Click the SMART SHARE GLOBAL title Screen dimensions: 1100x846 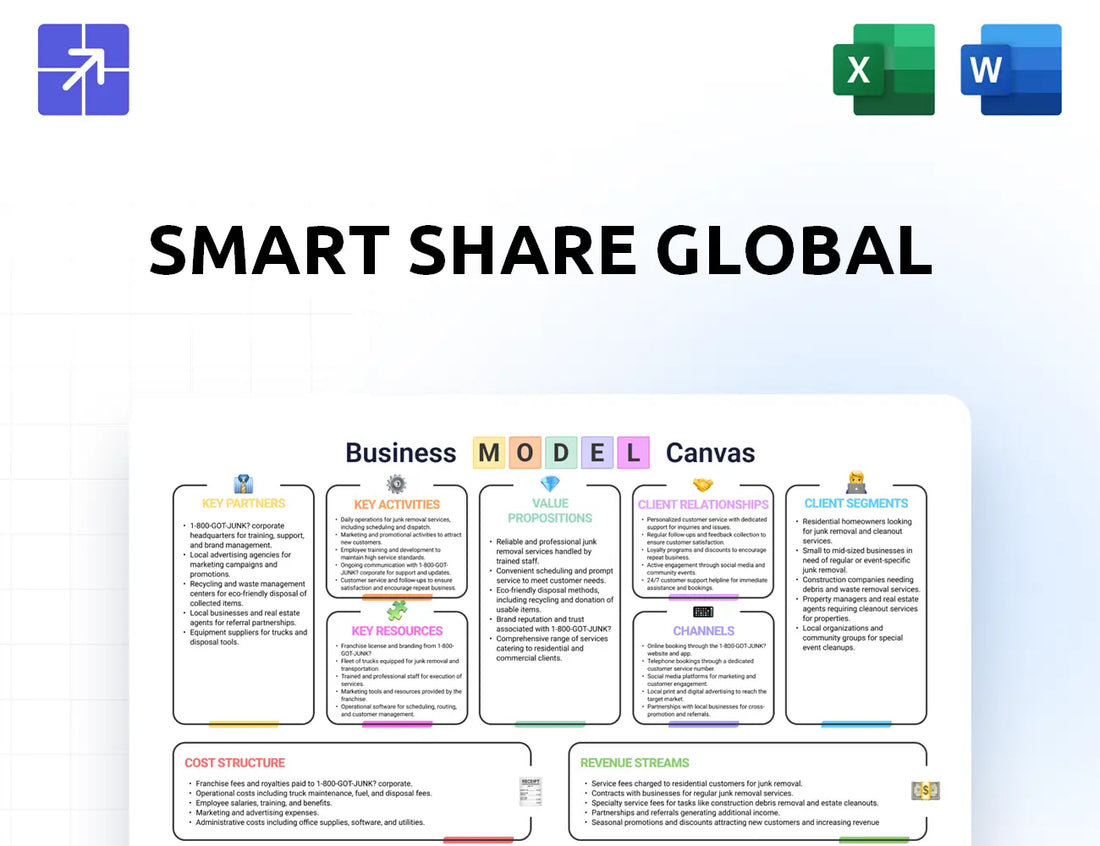click(541, 250)
